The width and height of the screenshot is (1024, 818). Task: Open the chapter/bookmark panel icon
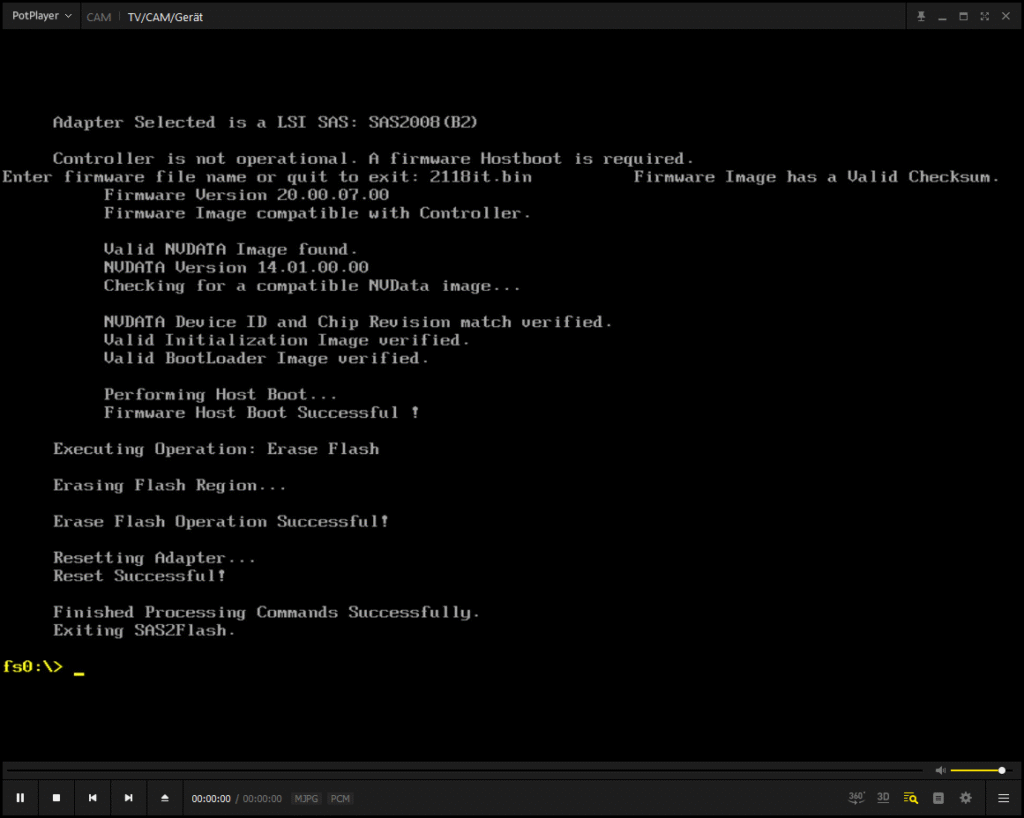pyautogui.click(x=938, y=798)
